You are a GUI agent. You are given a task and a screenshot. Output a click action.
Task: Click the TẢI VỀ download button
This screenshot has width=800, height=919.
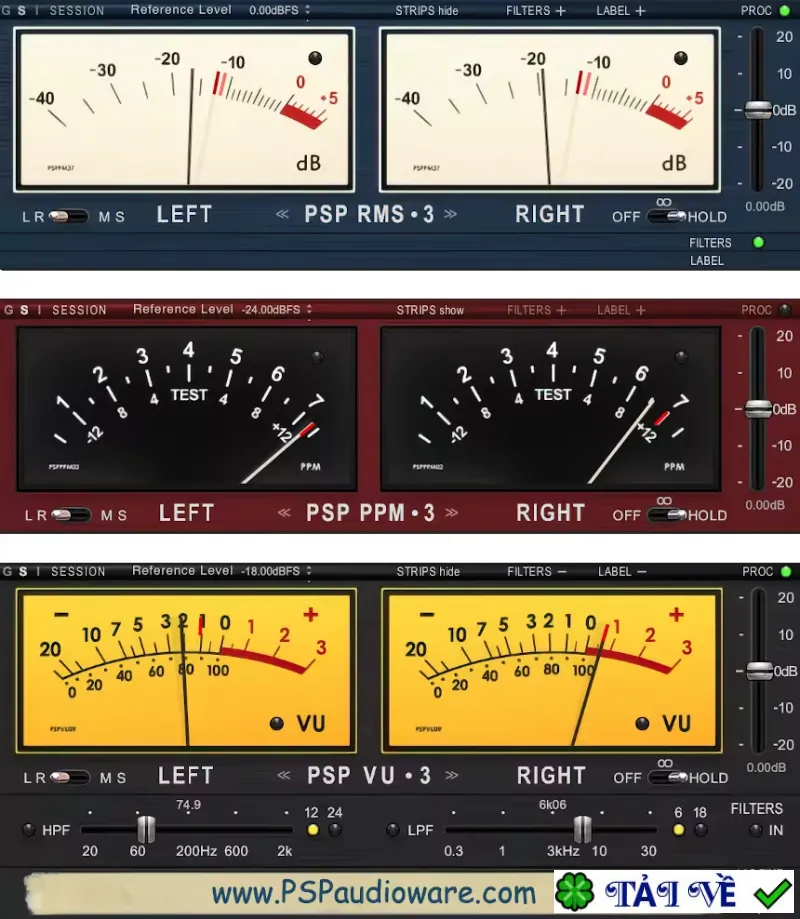click(674, 892)
